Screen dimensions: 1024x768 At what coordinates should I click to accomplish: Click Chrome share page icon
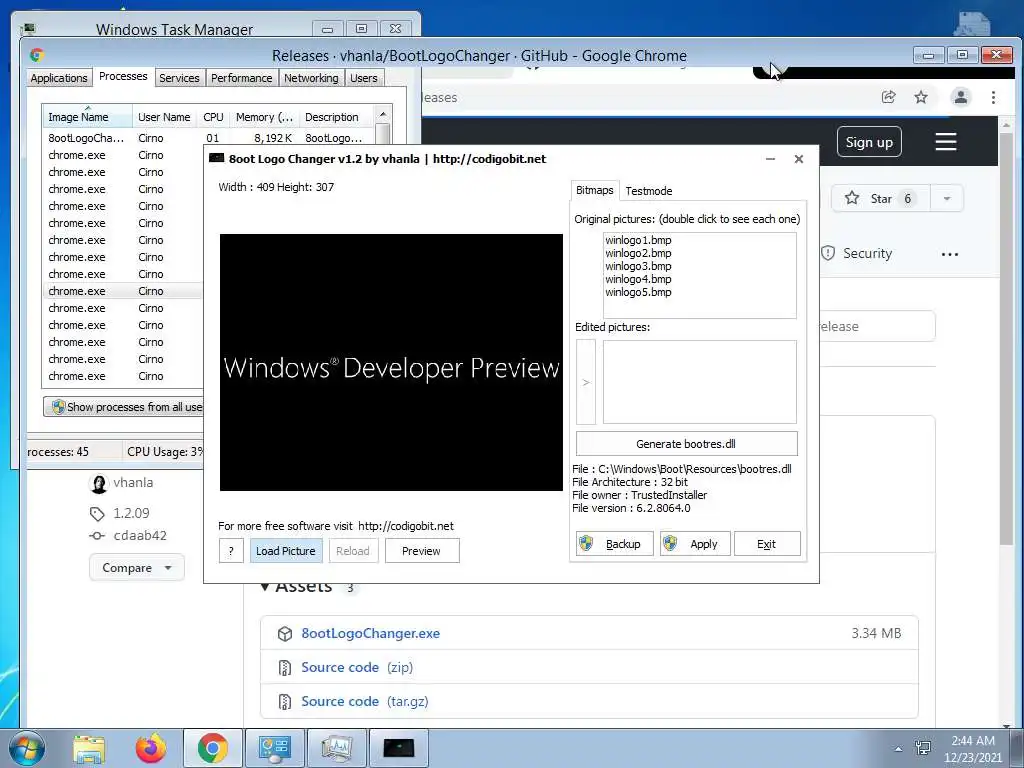[888, 97]
